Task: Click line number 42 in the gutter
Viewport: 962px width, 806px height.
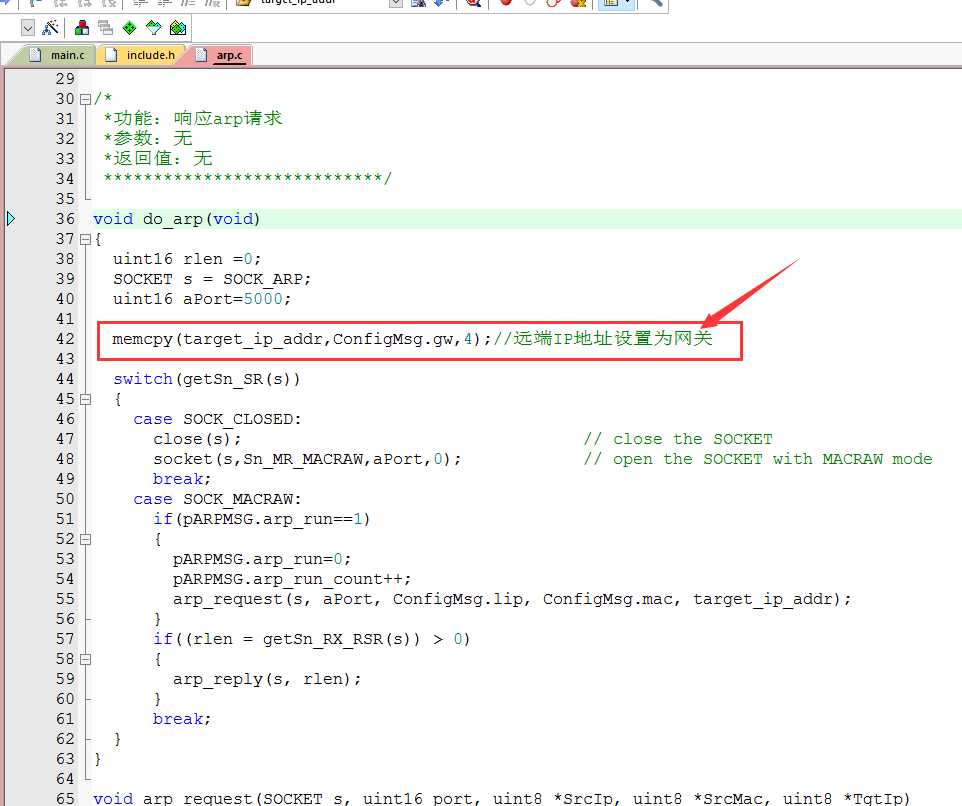Action: [x=65, y=339]
